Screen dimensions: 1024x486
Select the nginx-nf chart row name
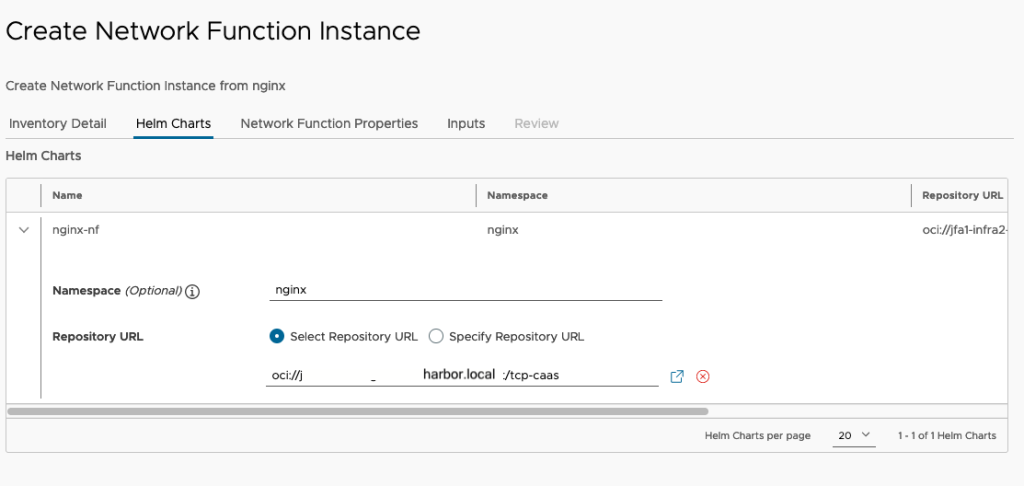[x=76, y=230]
